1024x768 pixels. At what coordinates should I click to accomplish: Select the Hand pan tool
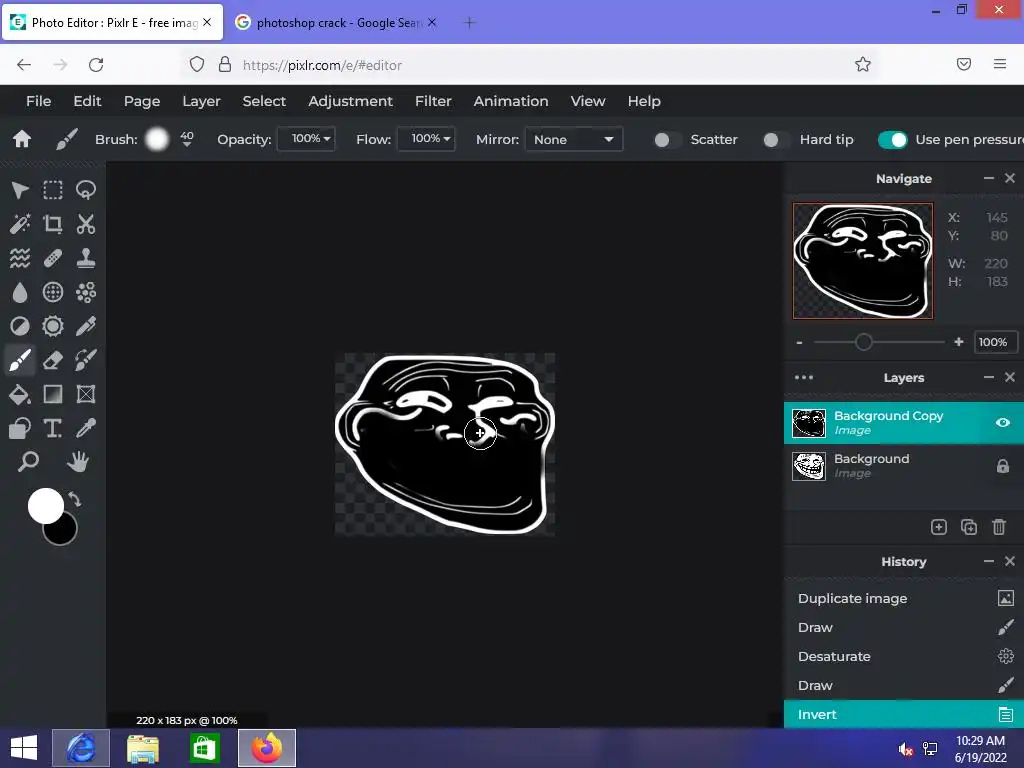[x=78, y=462]
